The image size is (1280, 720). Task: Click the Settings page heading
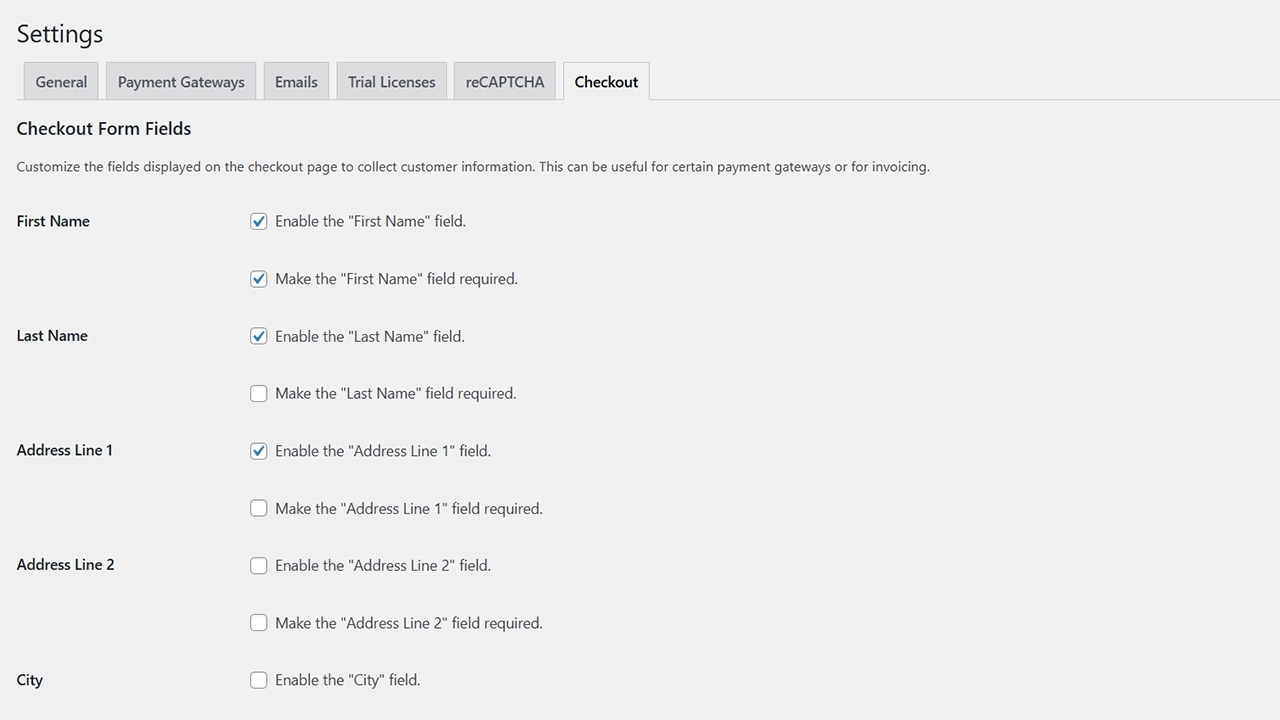pos(60,34)
